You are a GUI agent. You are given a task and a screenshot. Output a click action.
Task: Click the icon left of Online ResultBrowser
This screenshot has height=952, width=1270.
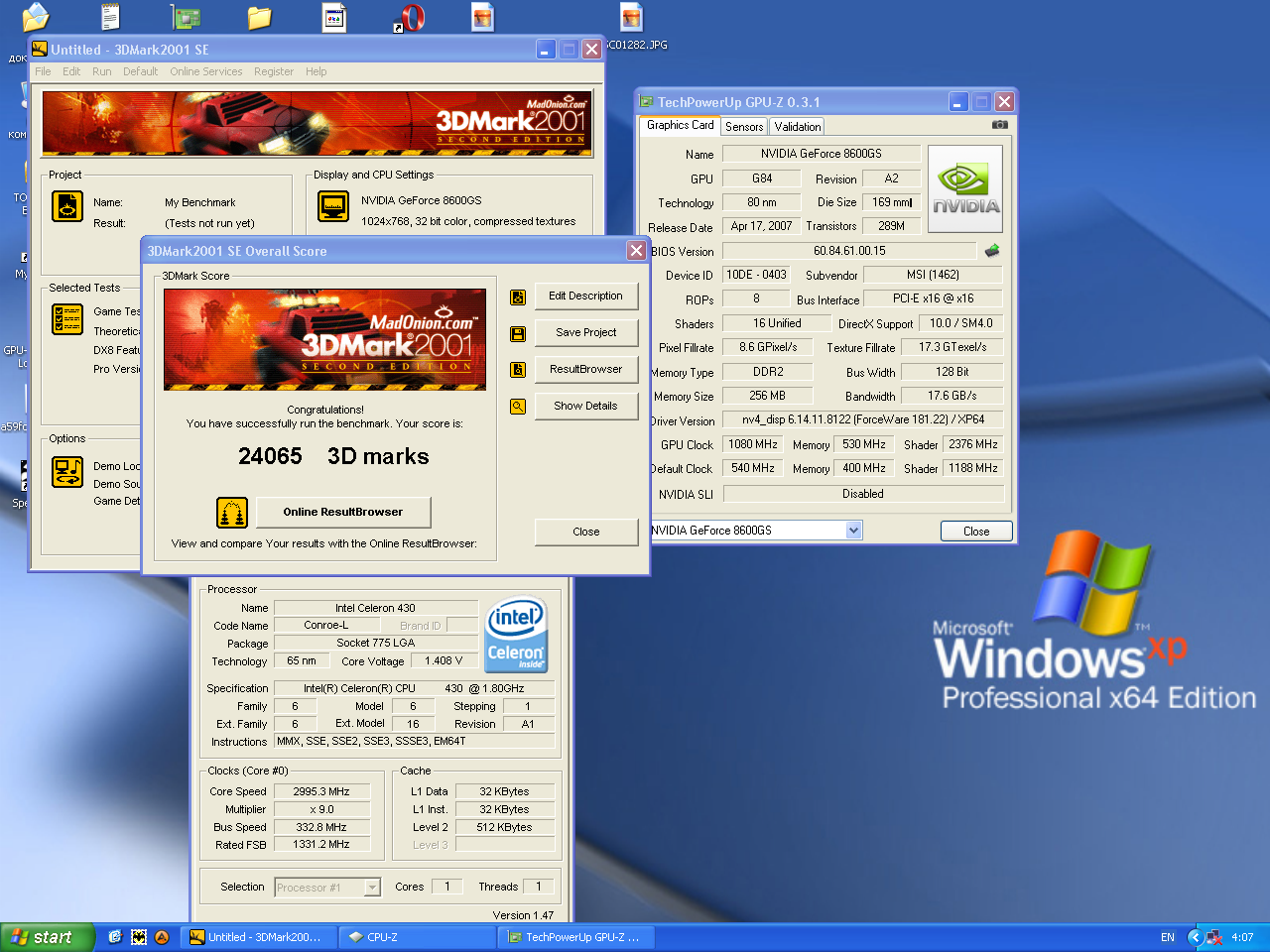[232, 513]
